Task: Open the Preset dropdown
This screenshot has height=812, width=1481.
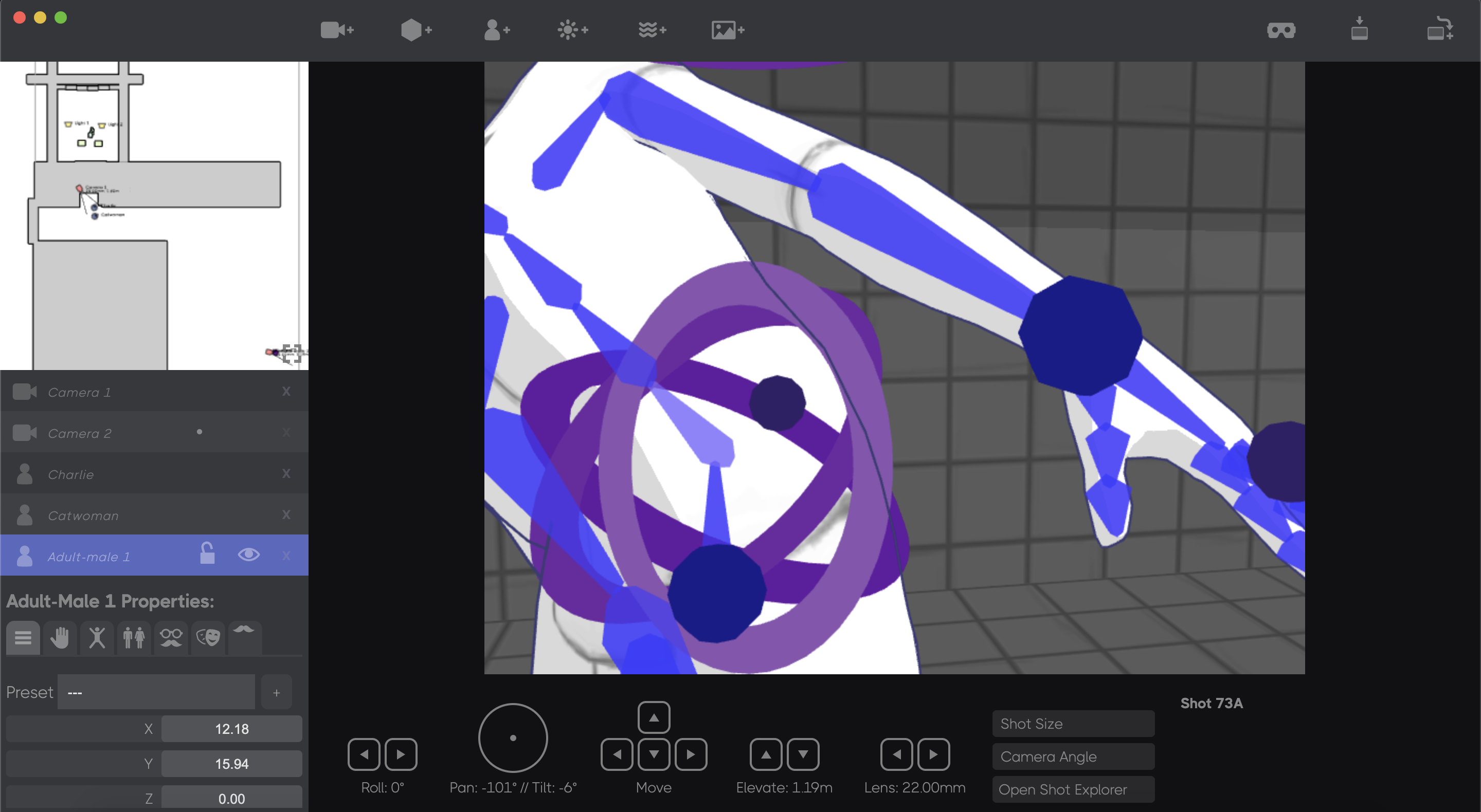Action: [156, 692]
